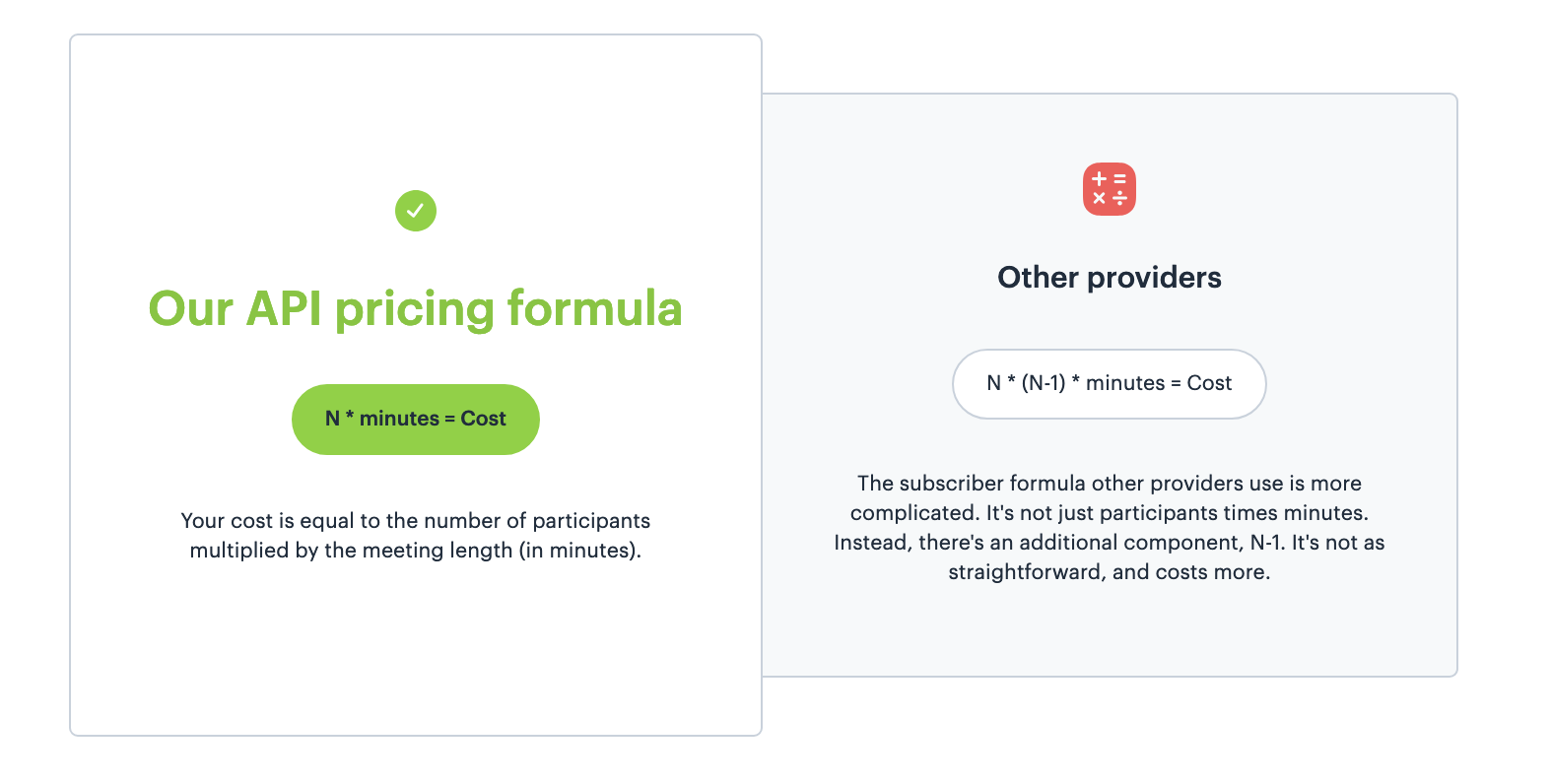Viewport: 1551px width, 784px height.
Task: Select the white "N * (N-1) * minutes = Cost" pill
Action: click(1110, 384)
